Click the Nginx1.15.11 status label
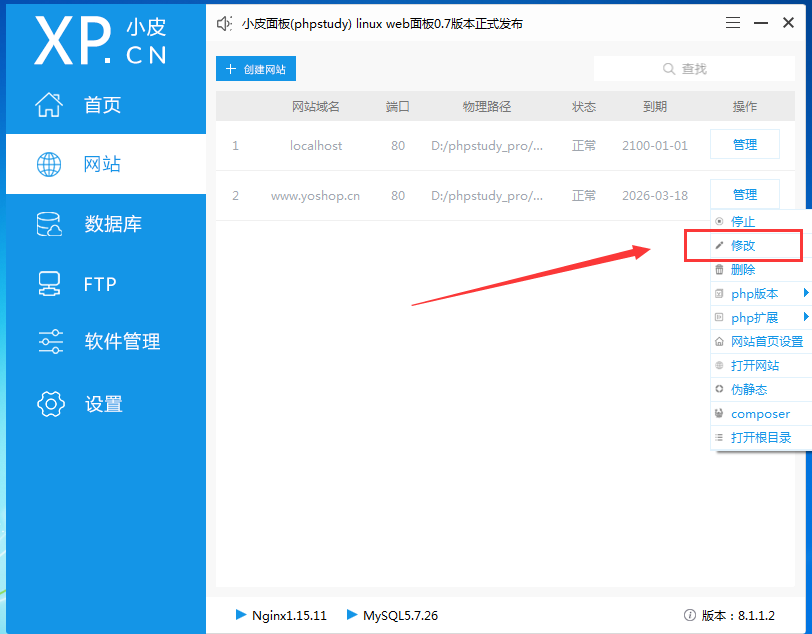 [x=289, y=615]
